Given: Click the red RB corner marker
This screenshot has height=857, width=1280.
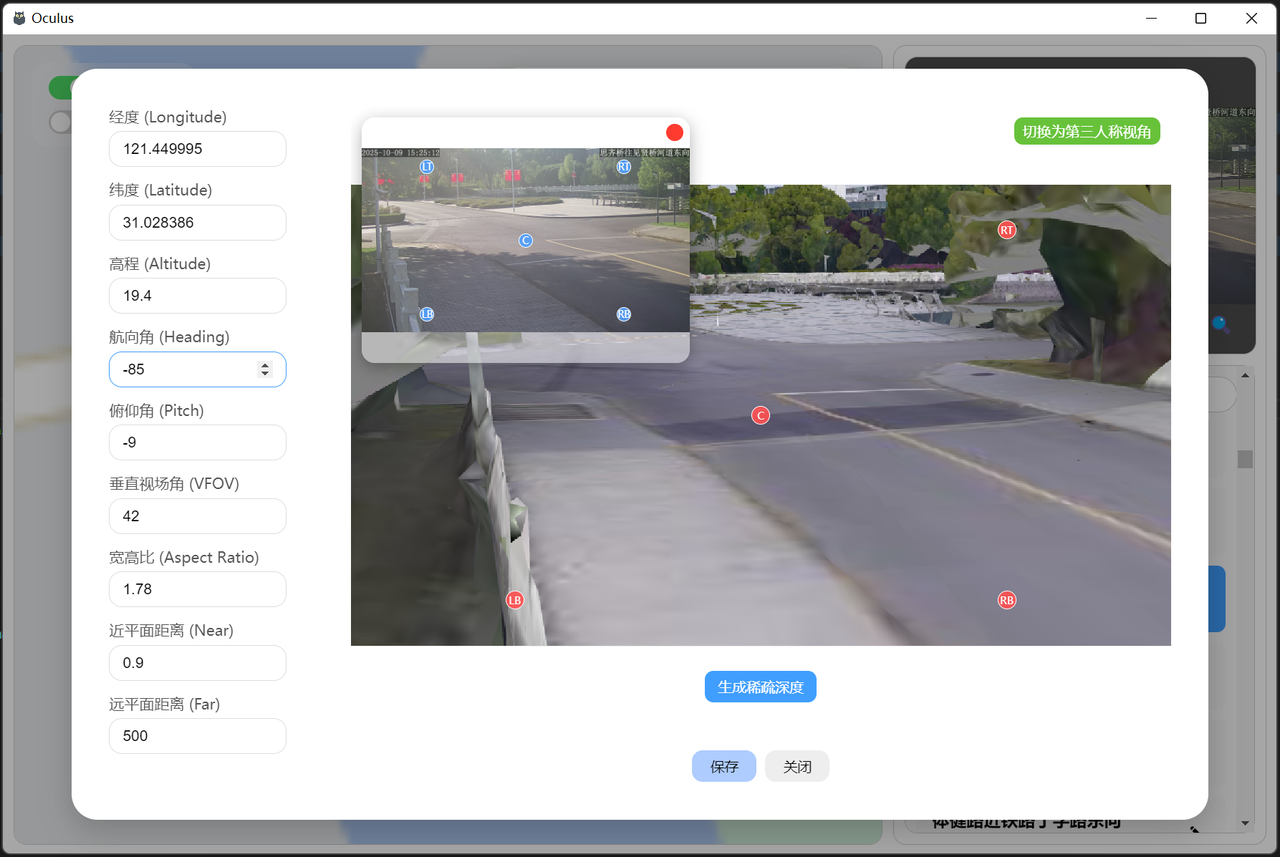Looking at the screenshot, I should pyautogui.click(x=1006, y=600).
